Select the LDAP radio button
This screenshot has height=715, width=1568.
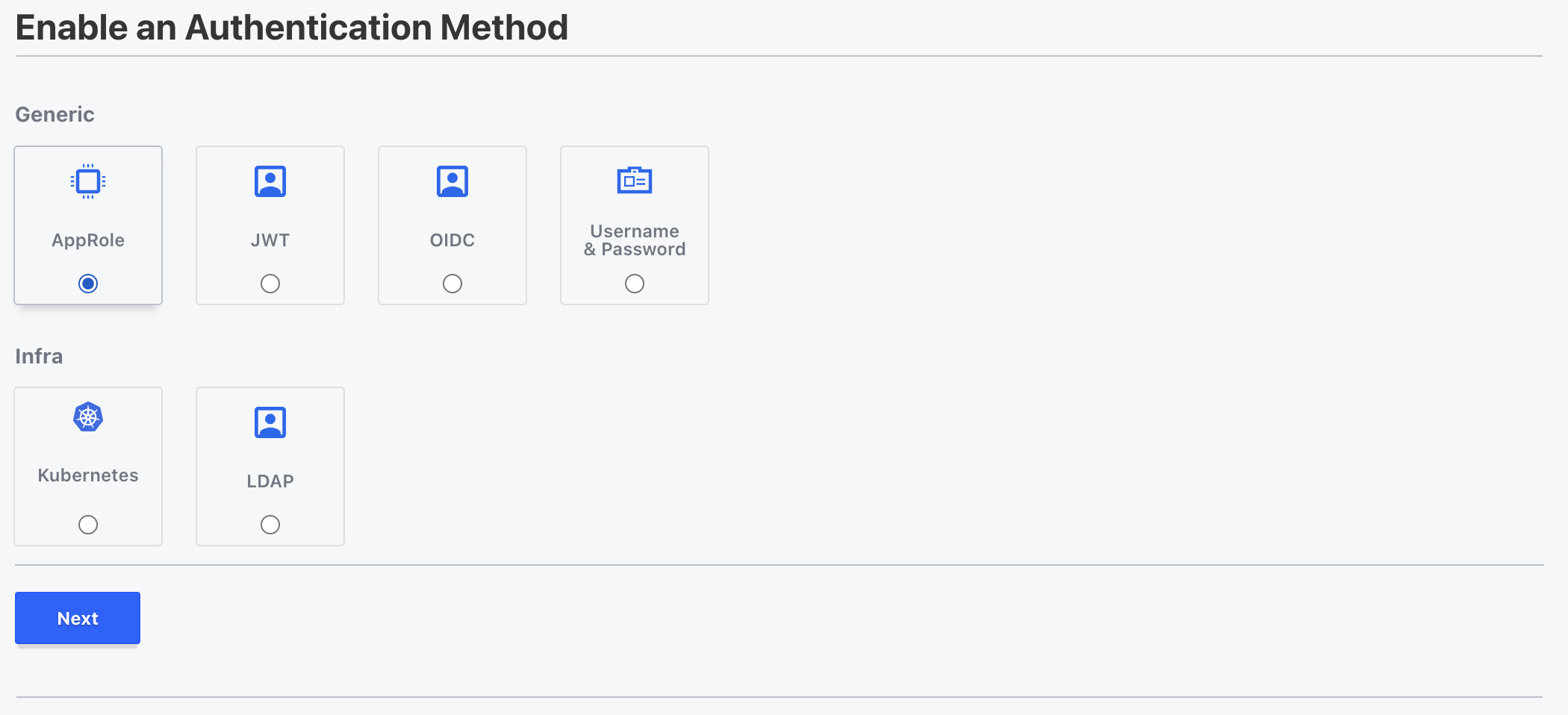(x=270, y=524)
